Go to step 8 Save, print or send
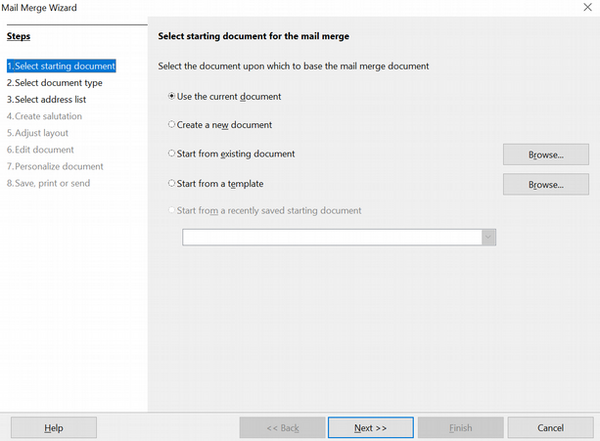The image size is (600, 441). 48,183
